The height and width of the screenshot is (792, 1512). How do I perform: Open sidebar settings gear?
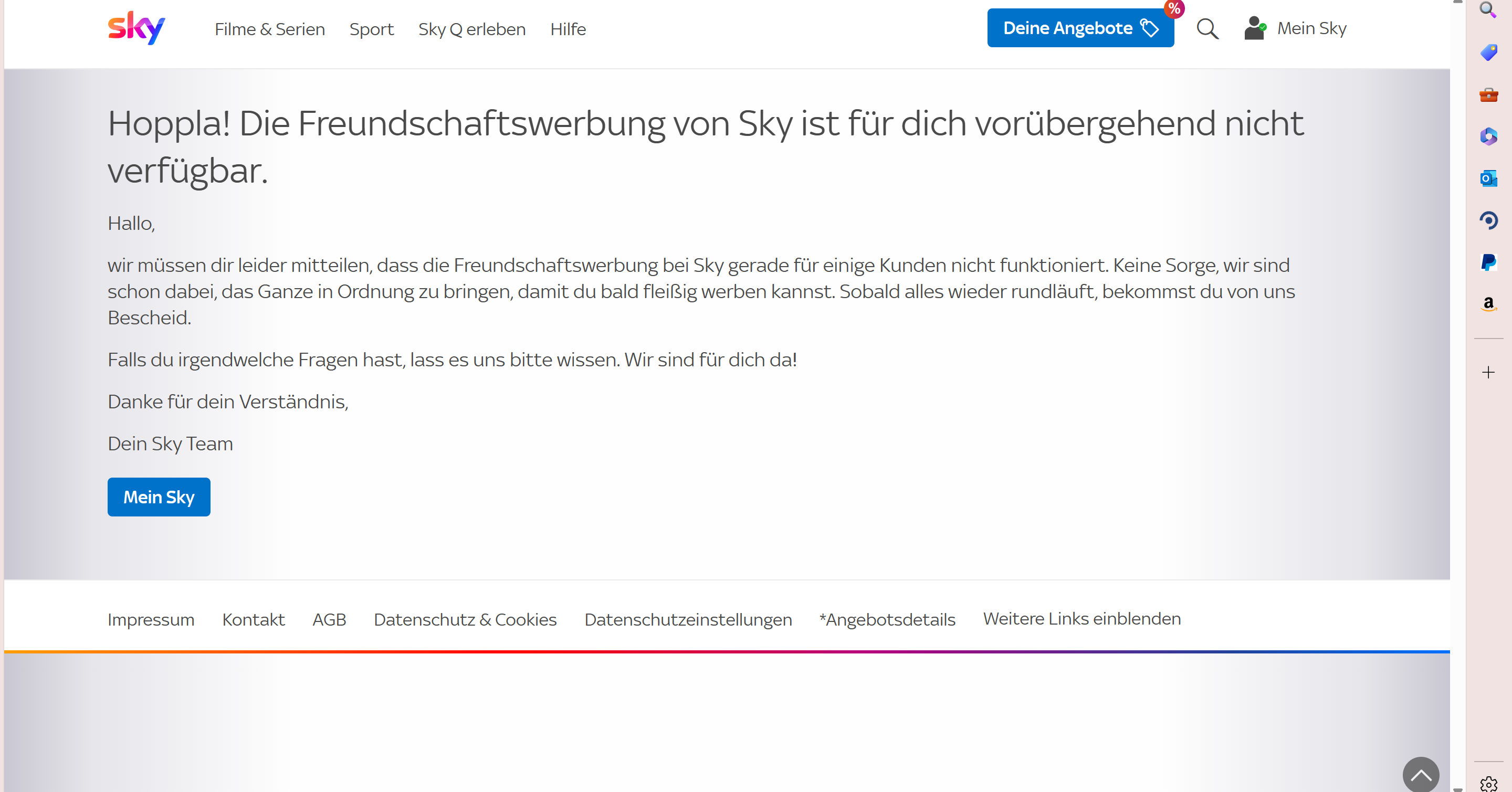click(1488, 783)
